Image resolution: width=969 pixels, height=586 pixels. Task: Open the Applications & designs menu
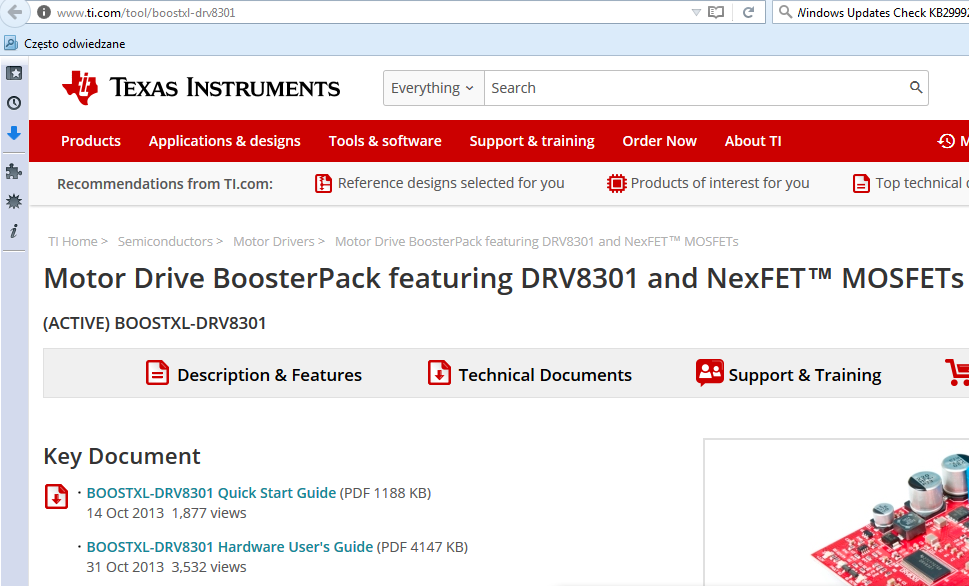(224, 141)
